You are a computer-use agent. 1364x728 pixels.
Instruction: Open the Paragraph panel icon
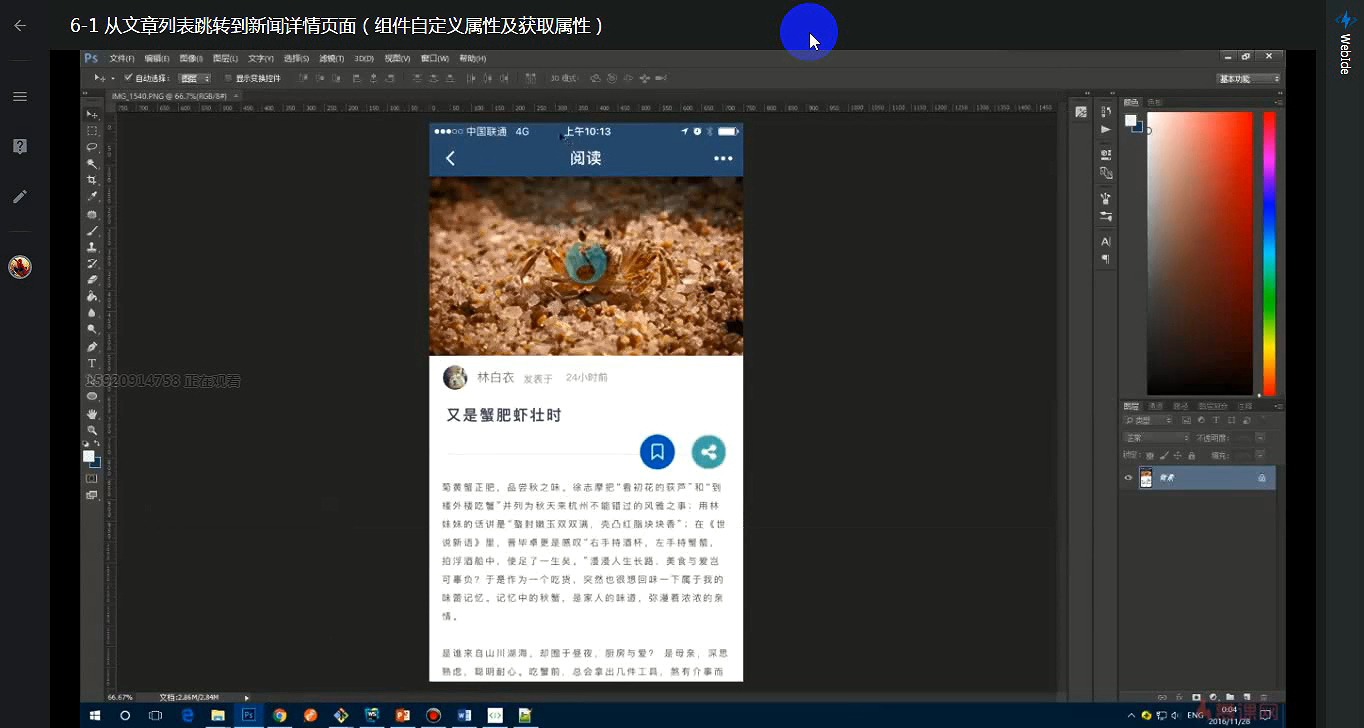pyautogui.click(x=1106, y=259)
